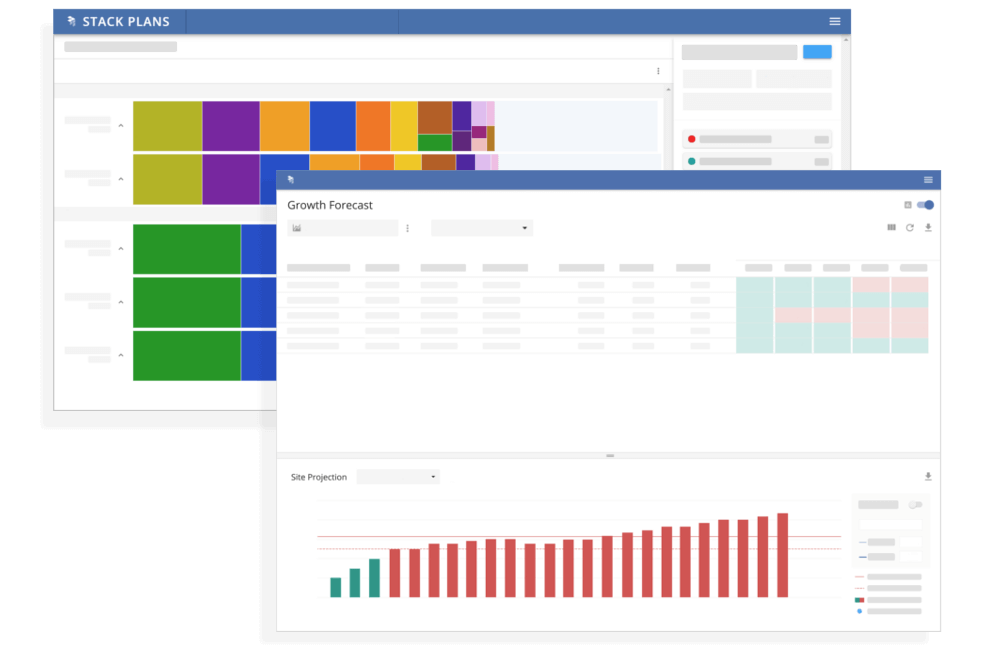Click the yellow block in the top stack row
1000x650 pixels.
404,126
